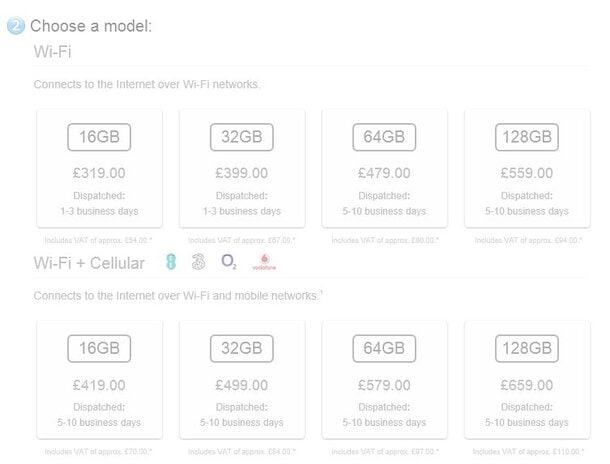Click the Vodafone carrier logo

tap(264, 262)
